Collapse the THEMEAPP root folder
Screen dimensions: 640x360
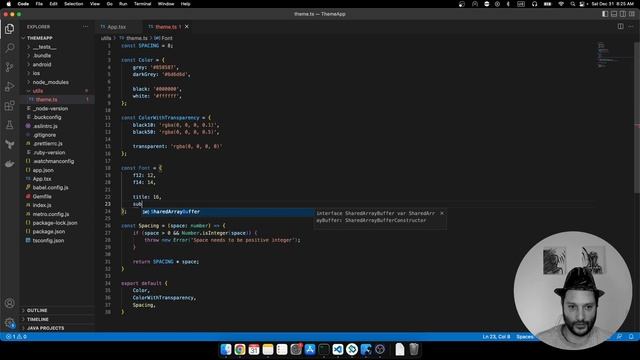(x=40, y=38)
